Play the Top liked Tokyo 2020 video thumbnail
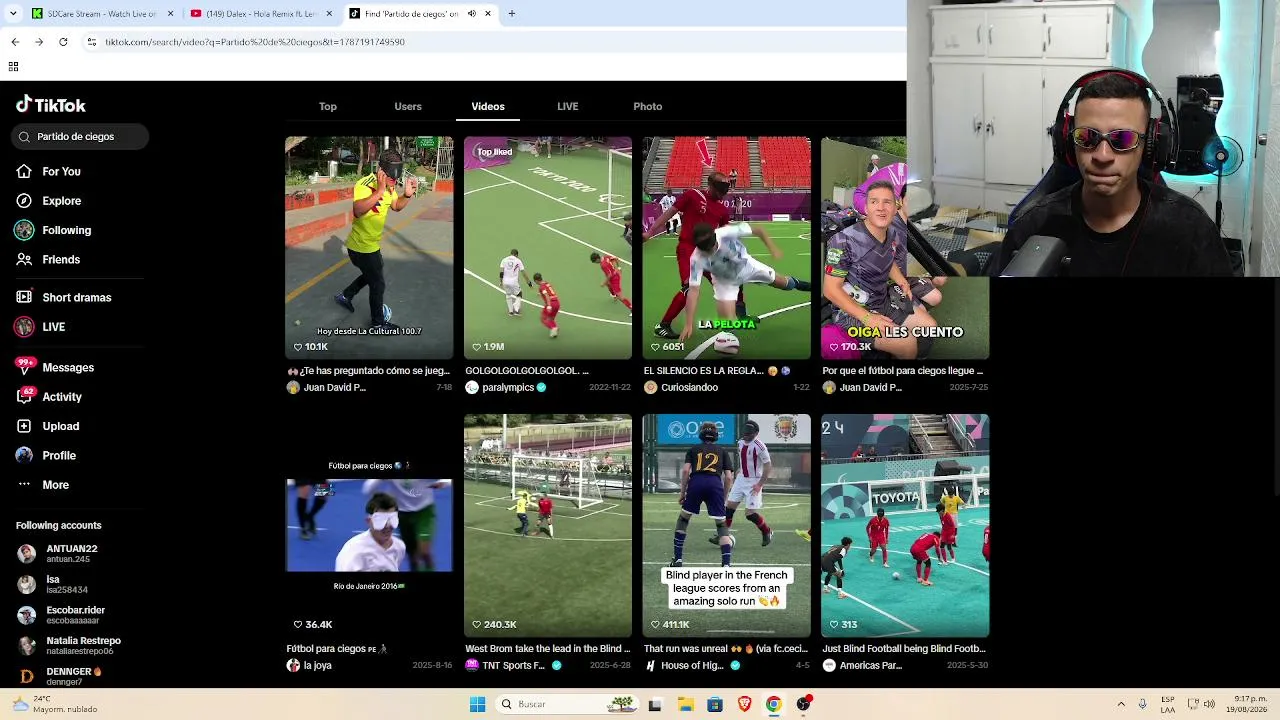1280x720 pixels. [x=548, y=248]
